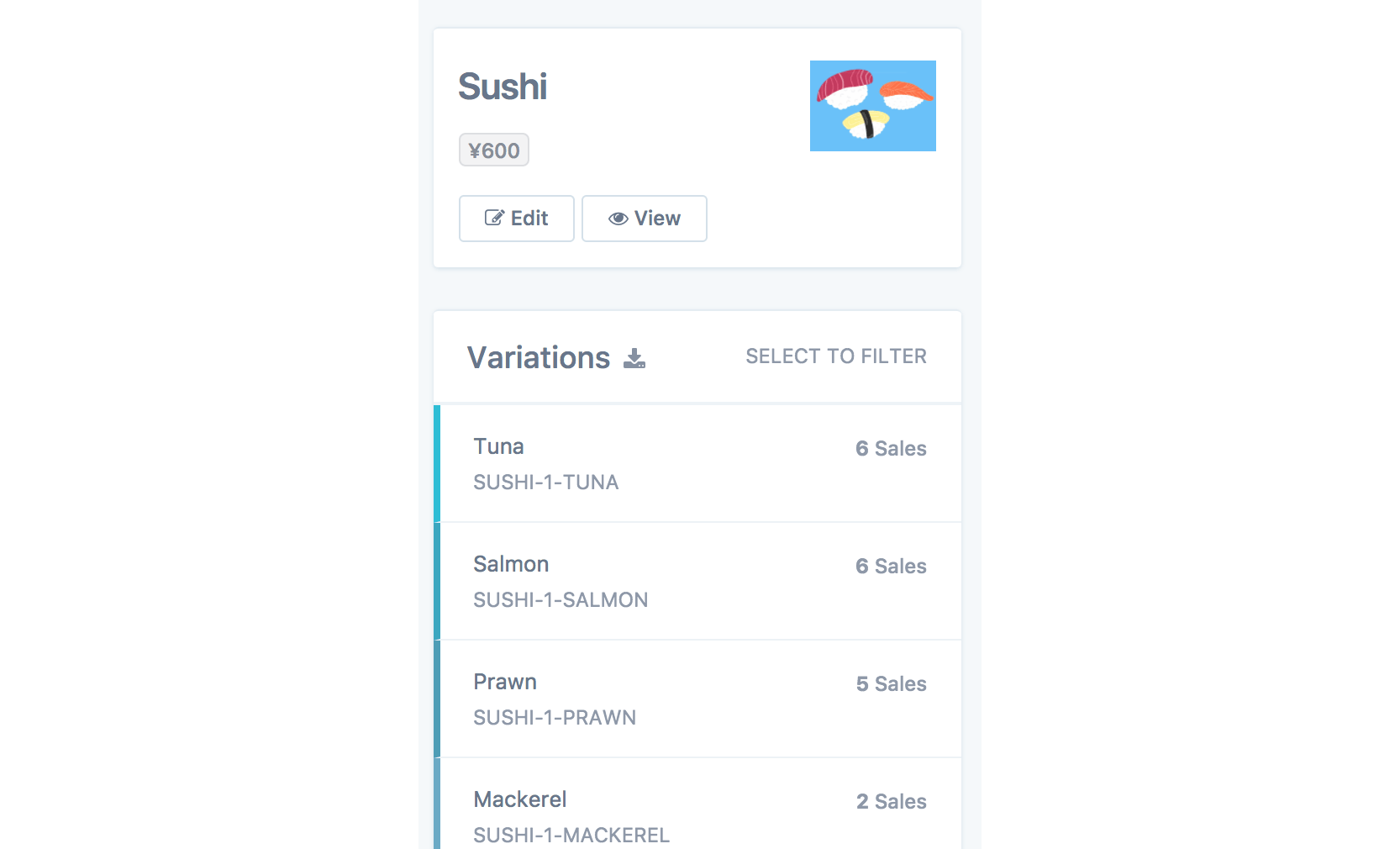
Task: Select the Prawn variation name
Action: point(505,682)
